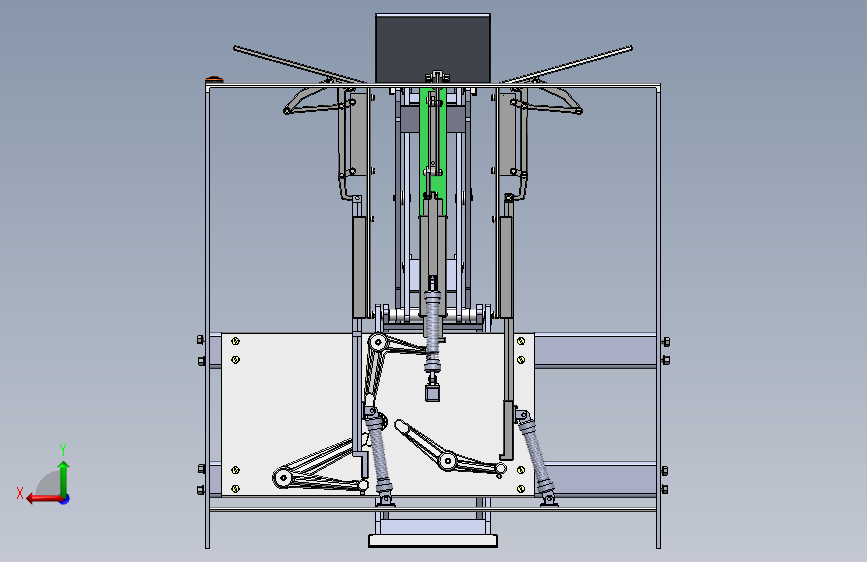
Task: Select the left angled rod above the frame
Action: coord(299,65)
